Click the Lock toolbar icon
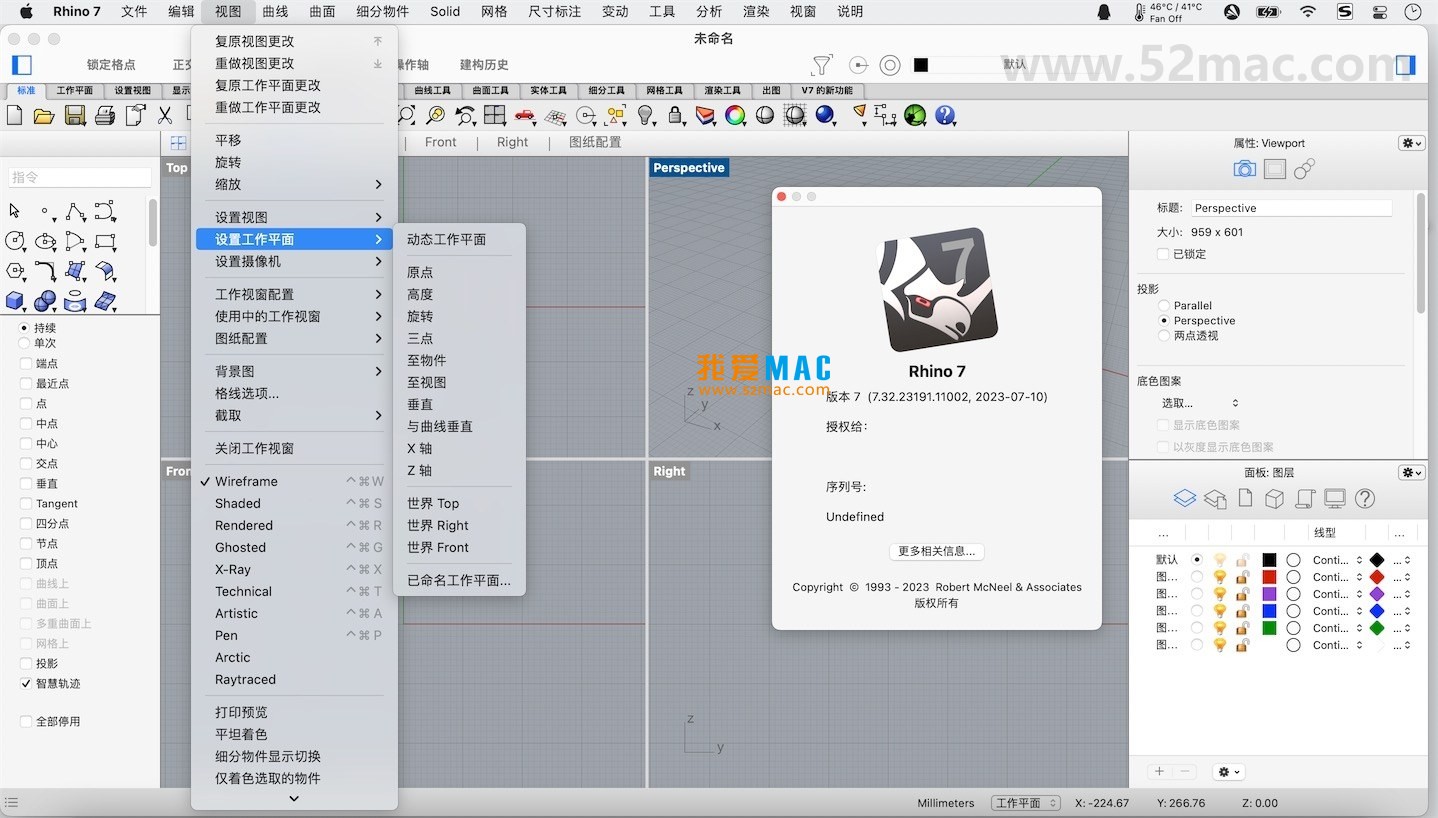 (675, 115)
